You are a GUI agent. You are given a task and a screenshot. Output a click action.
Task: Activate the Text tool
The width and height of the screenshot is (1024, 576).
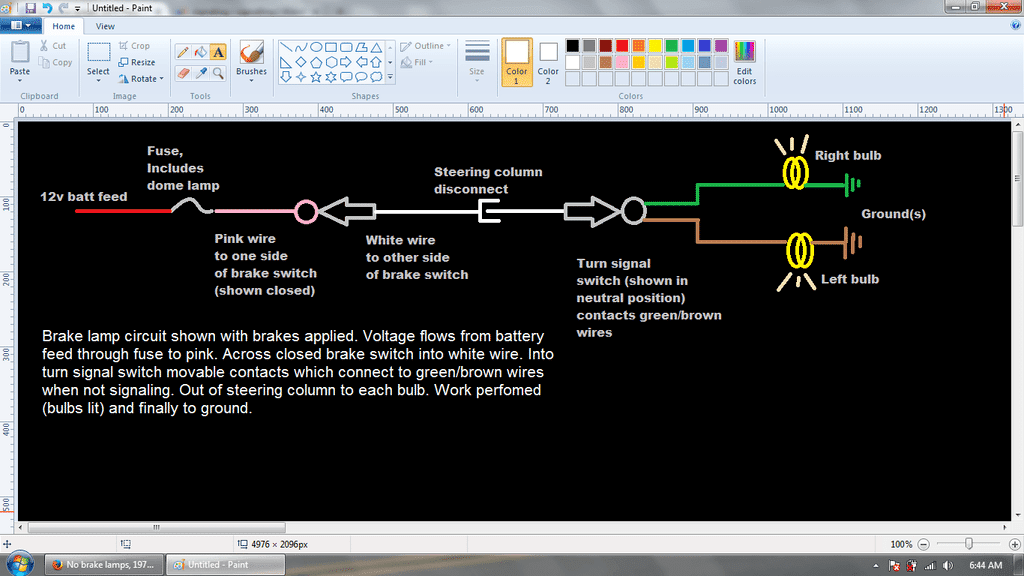(218, 51)
